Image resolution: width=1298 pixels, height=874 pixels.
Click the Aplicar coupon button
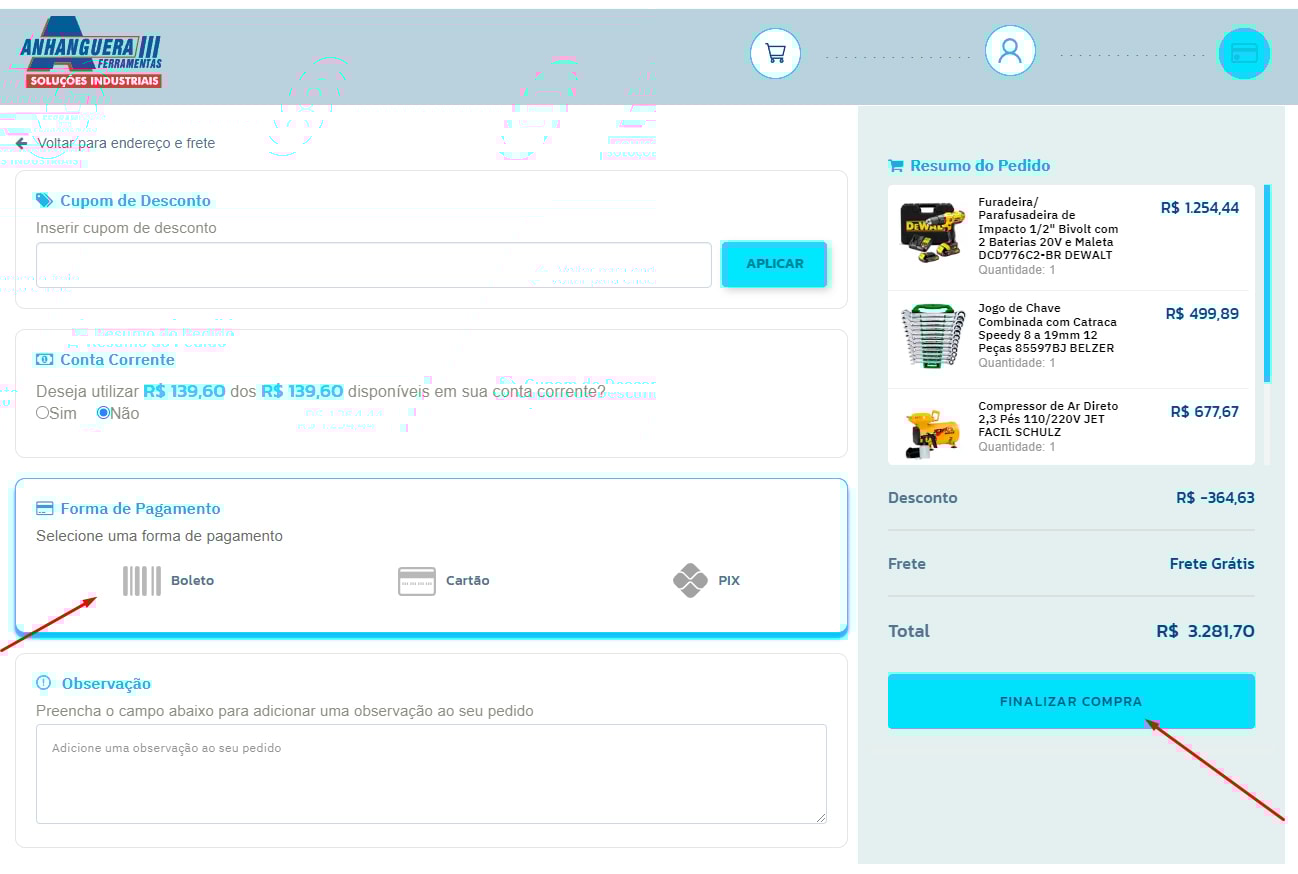pos(774,264)
